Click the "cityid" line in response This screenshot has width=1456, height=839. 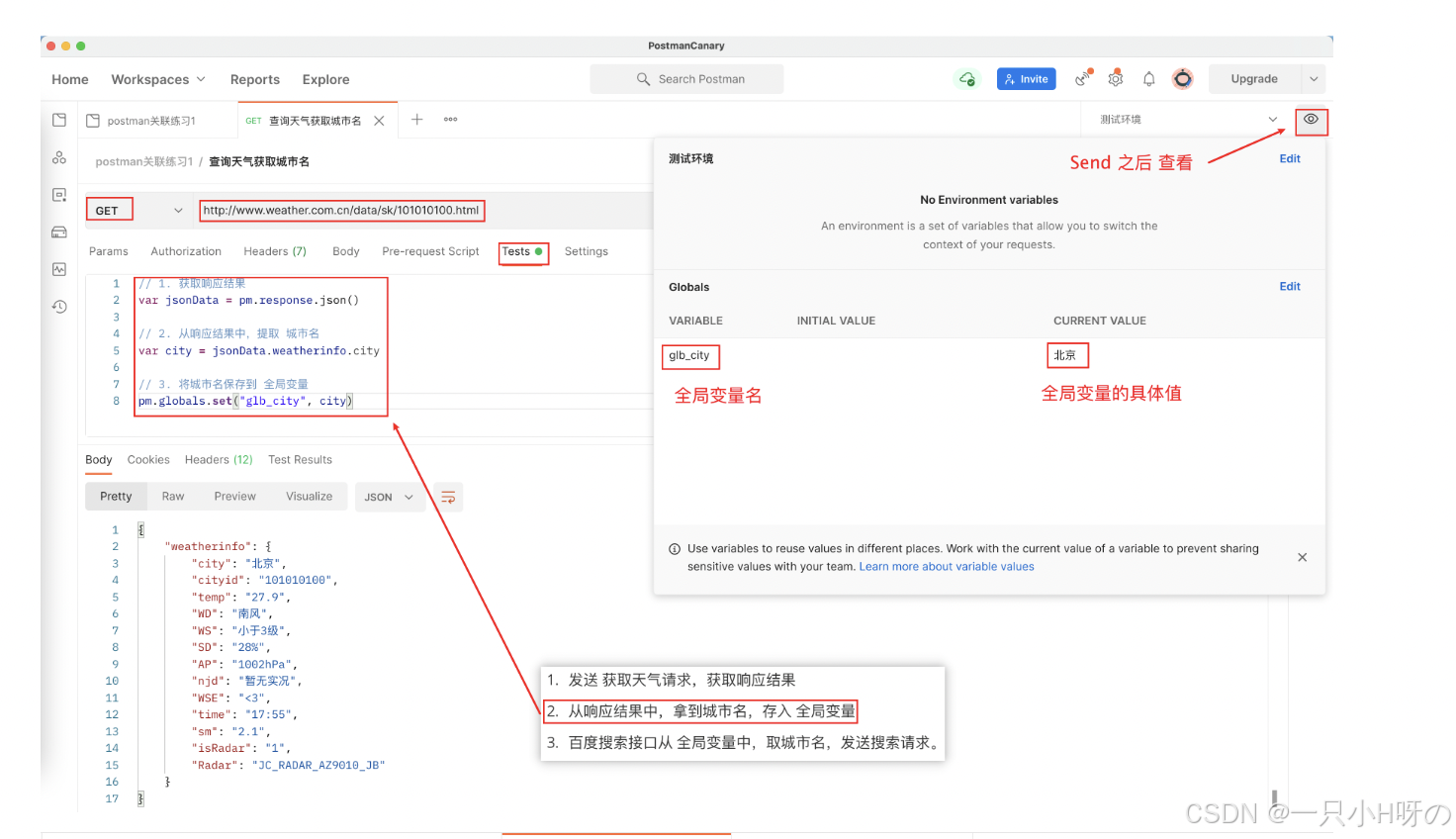(264, 580)
